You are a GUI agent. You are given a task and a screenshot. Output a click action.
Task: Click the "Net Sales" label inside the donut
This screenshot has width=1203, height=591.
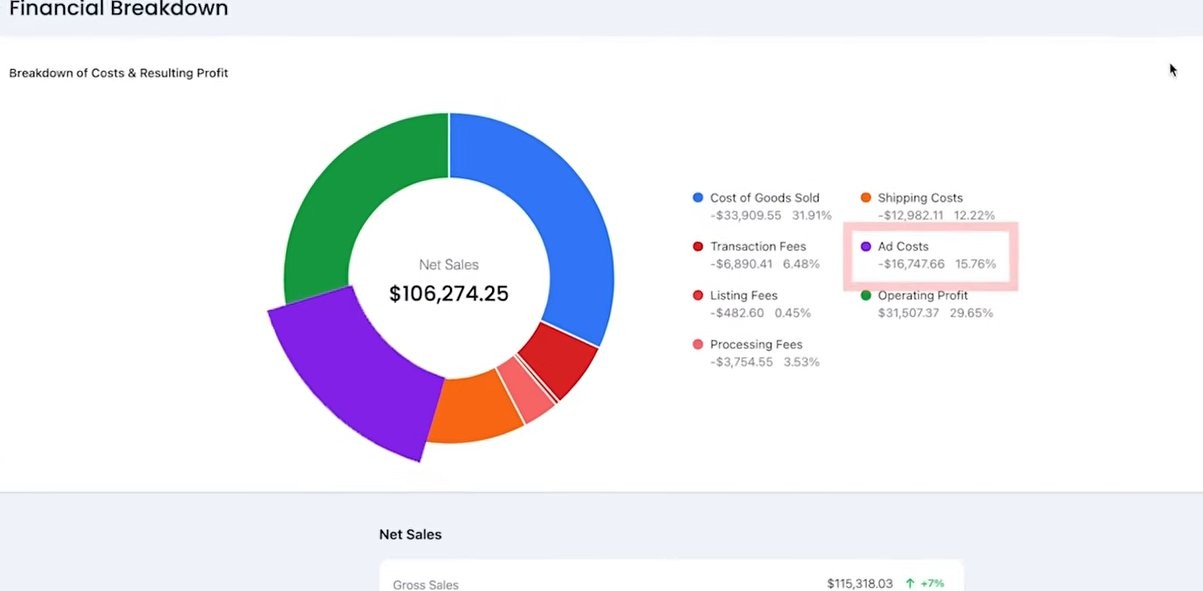tap(449, 265)
